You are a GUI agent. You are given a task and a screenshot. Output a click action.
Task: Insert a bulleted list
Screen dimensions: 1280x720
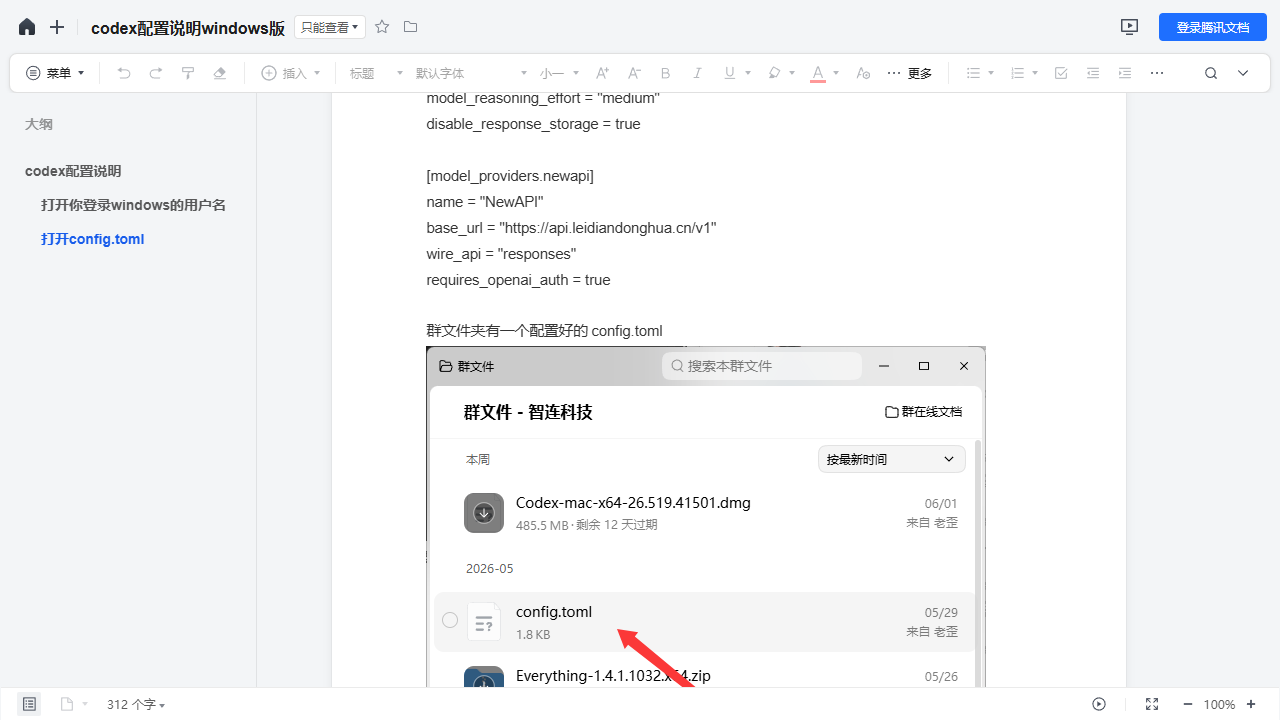973,73
